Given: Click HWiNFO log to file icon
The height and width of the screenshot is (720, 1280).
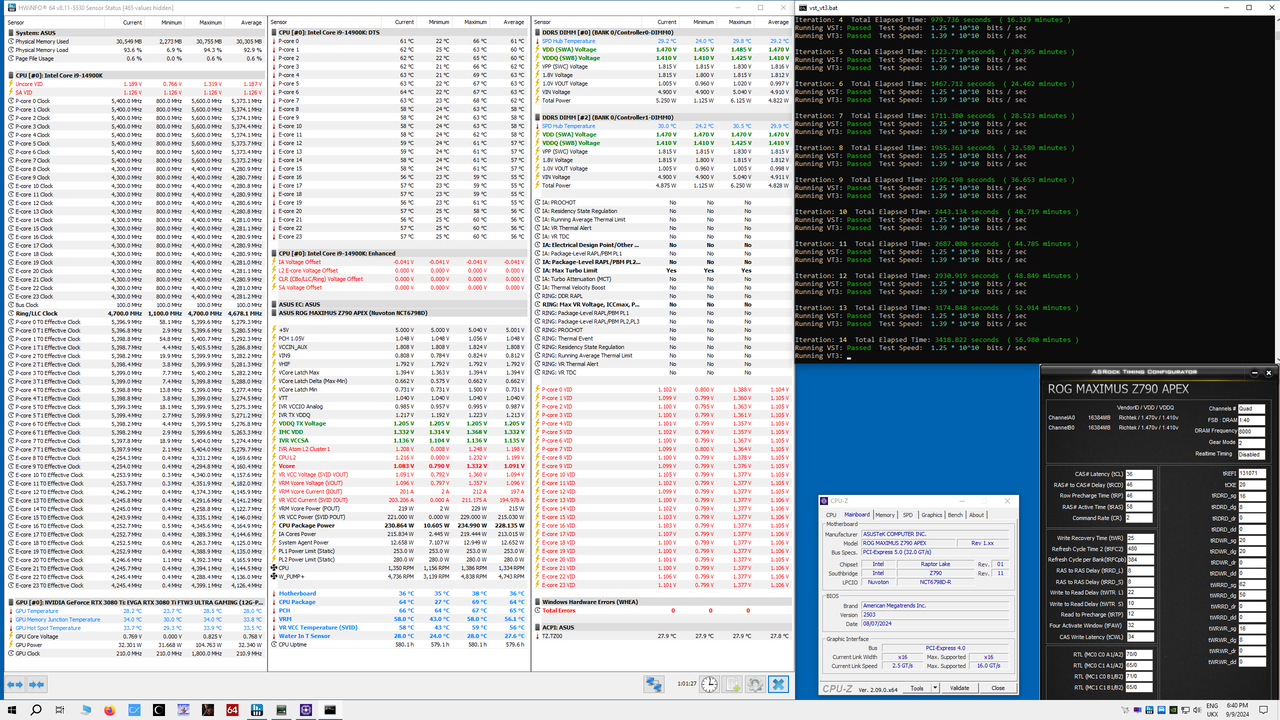Looking at the screenshot, I should click(732, 685).
